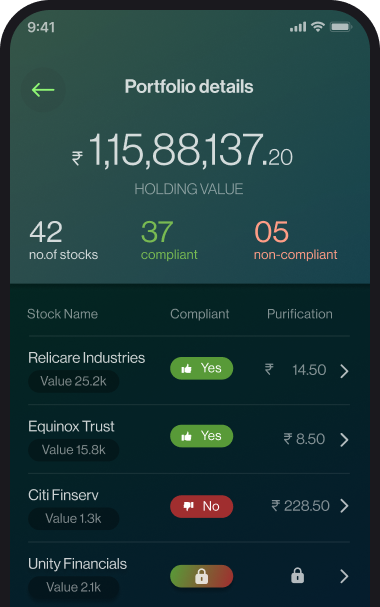Click the Wi-Fi status icon
Image resolution: width=380 pixels, height=607 pixels.
tap(318, 27)
